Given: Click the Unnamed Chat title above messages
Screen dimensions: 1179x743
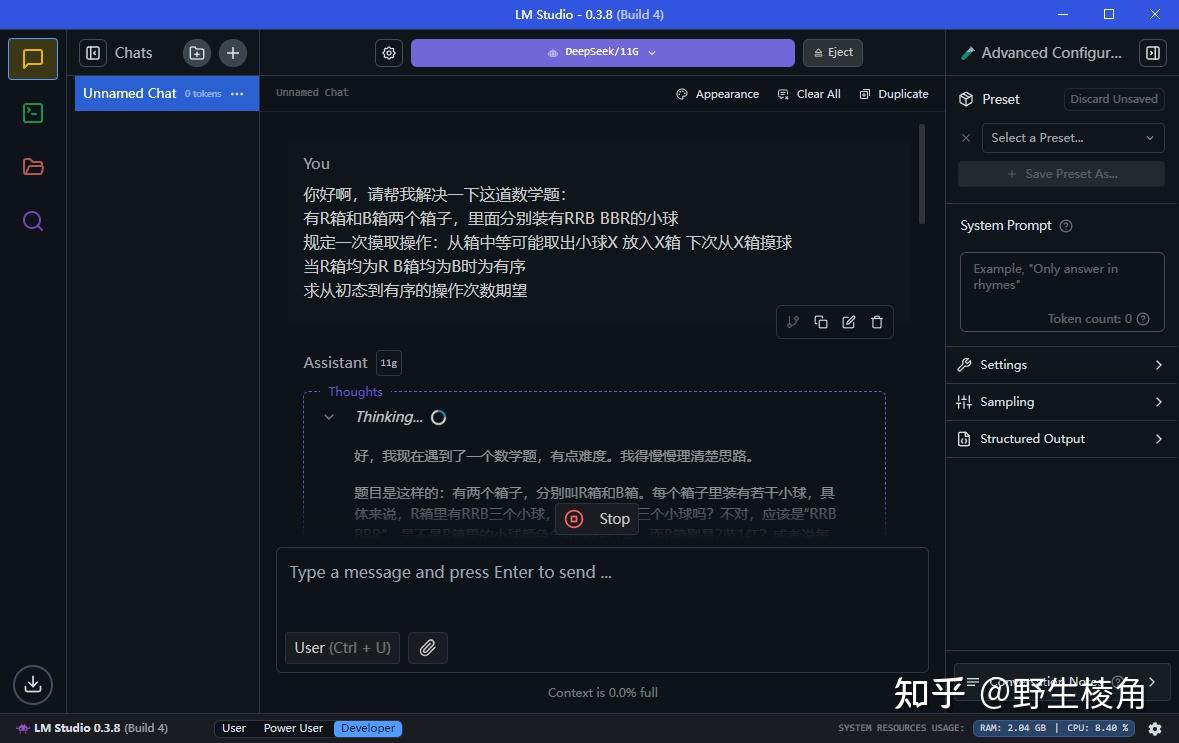Looking at the screenshot, I should 312,92.
